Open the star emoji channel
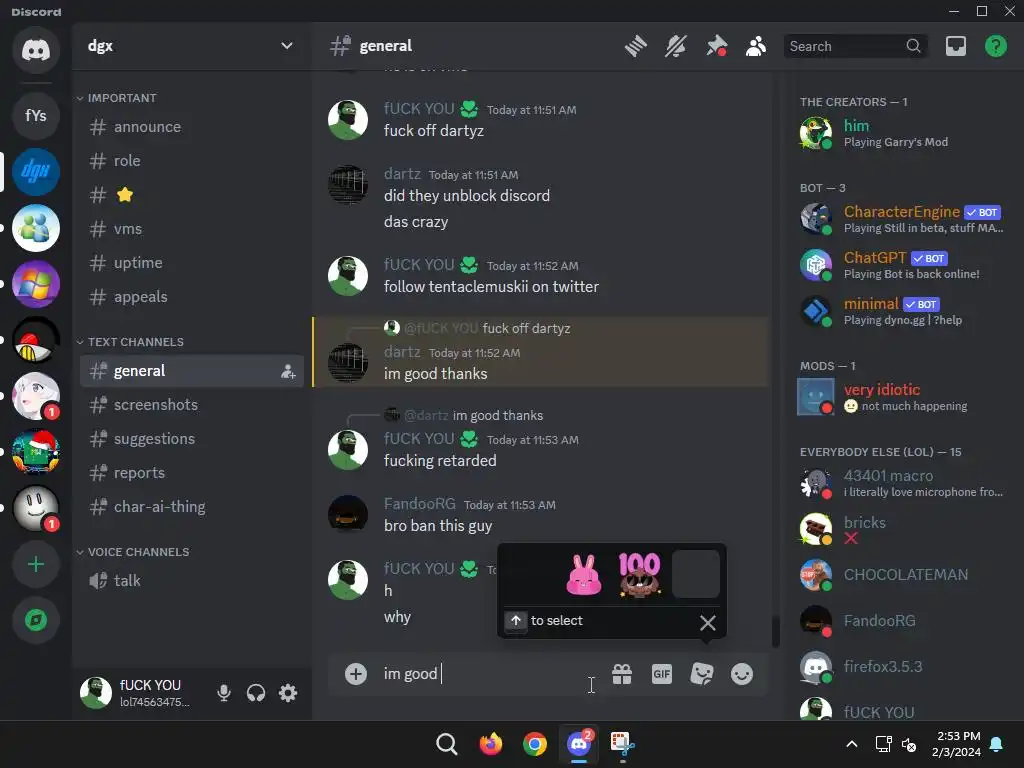 click(191, 195)
